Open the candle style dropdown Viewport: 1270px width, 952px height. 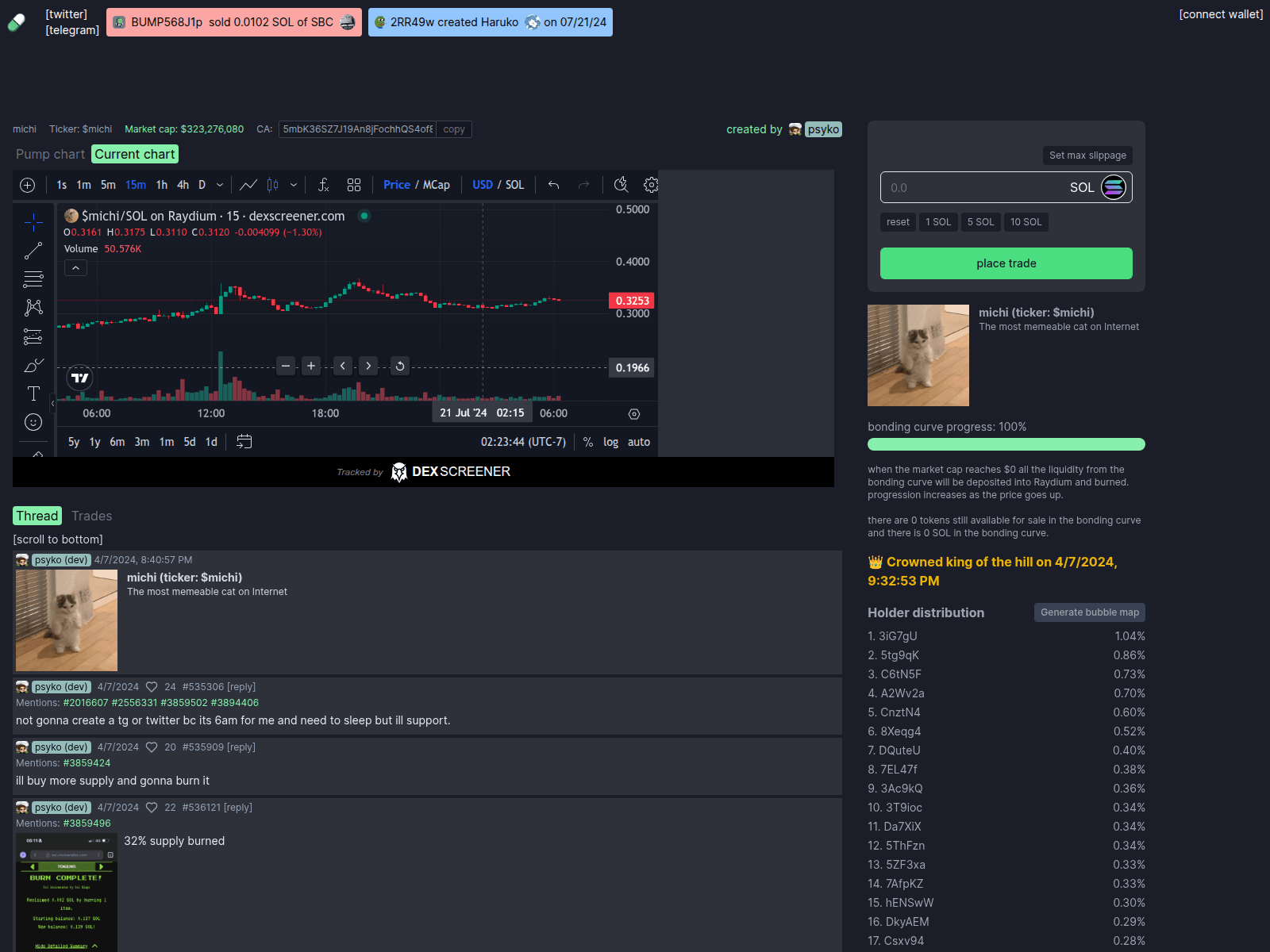click(x=294, y=185)
